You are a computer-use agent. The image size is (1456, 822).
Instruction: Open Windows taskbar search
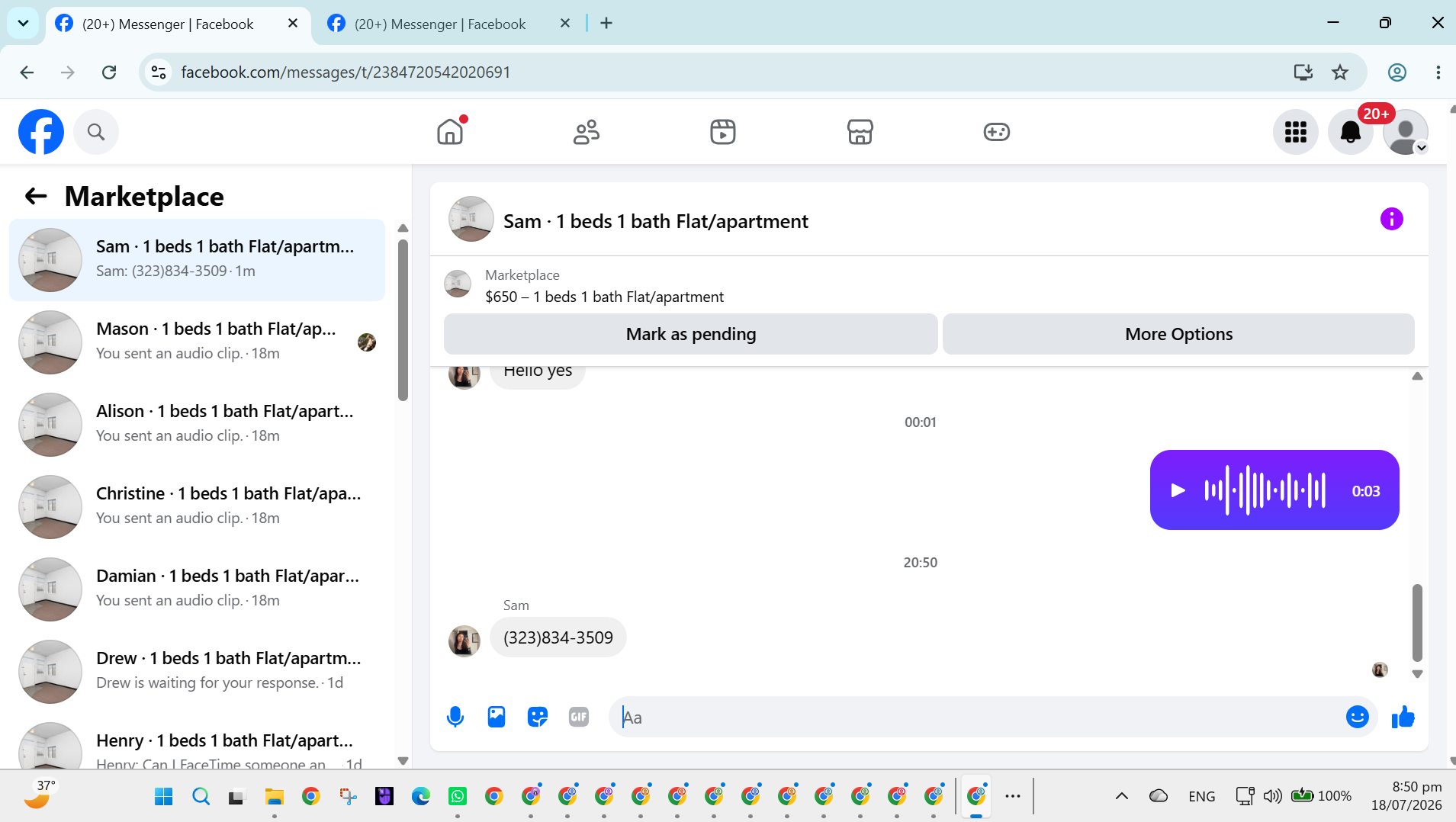pyautogui.click(x=201, y=797)
